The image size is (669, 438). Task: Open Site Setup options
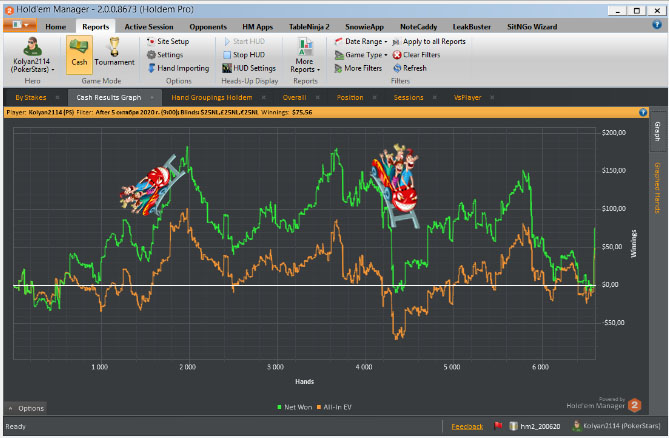(168, 41)
